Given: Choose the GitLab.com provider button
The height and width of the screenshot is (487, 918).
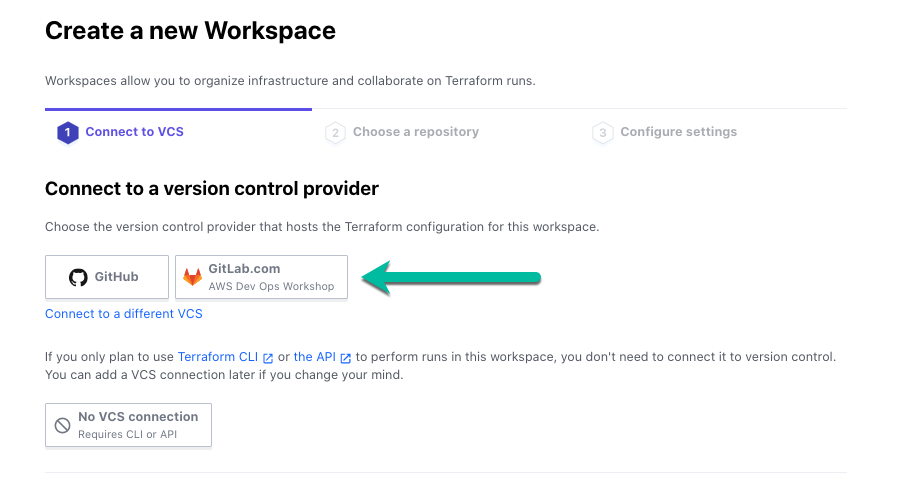Looking at the screenshot, I should pyautogui.click(x=261, y=277).
